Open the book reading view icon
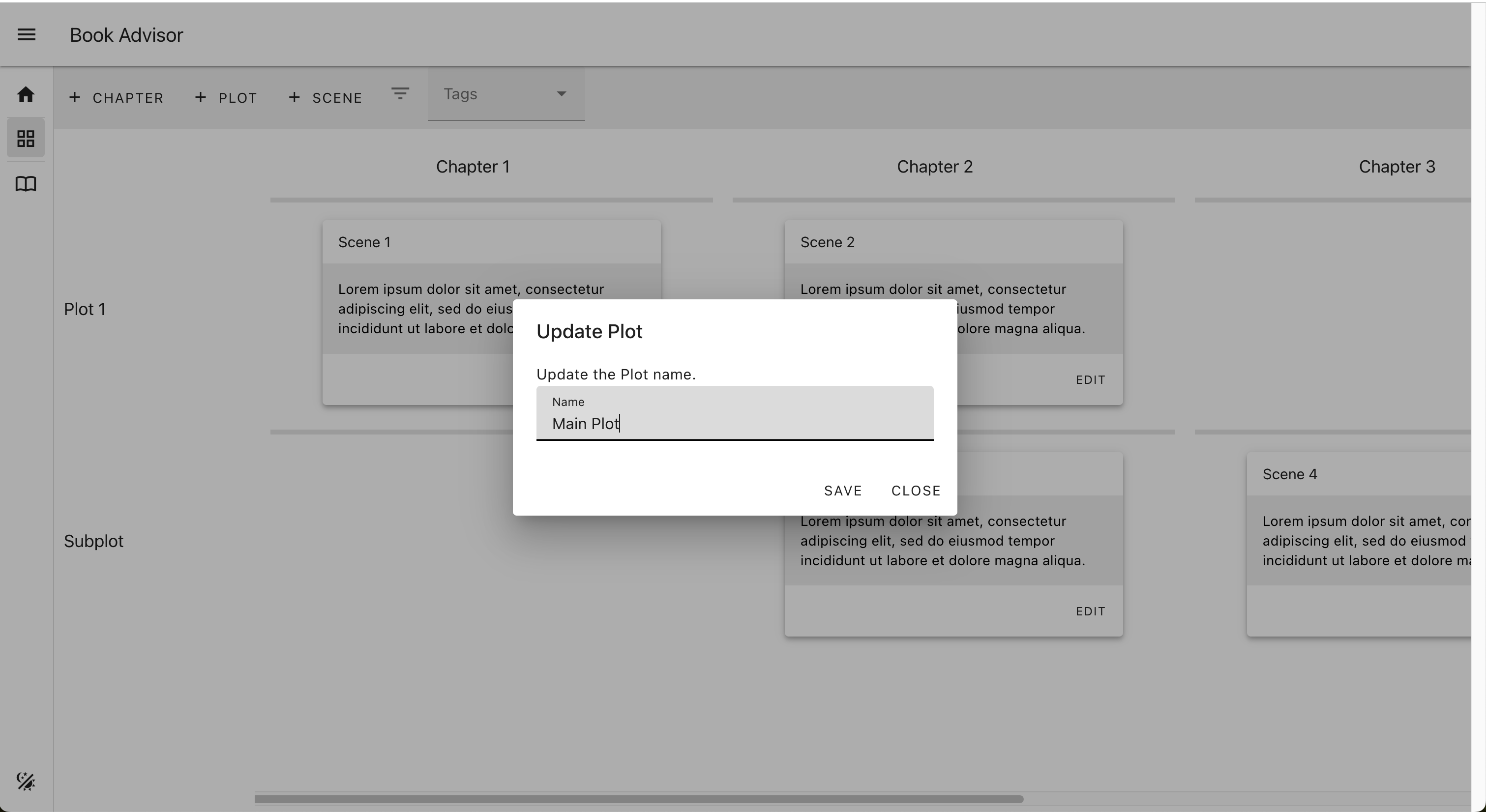The width and height of the screenshot is (1486, 812). (x=26, y=184)
